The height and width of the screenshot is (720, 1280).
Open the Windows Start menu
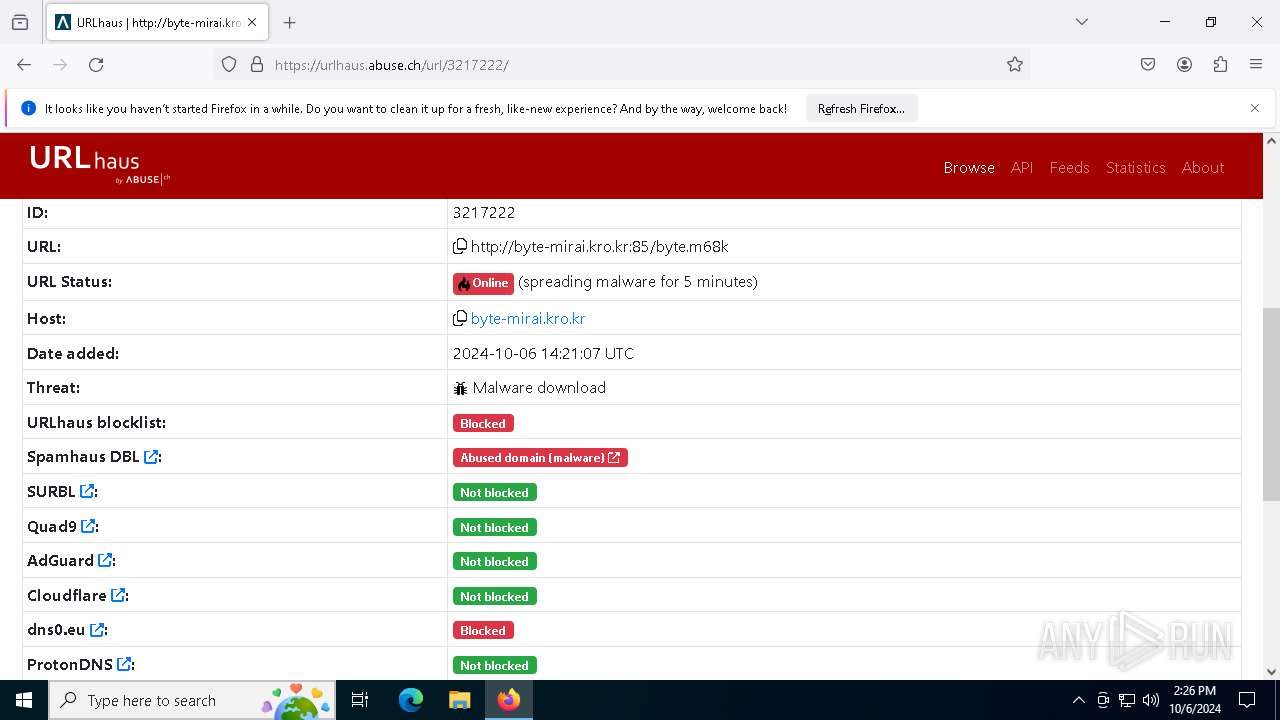[x=24, y=700]
